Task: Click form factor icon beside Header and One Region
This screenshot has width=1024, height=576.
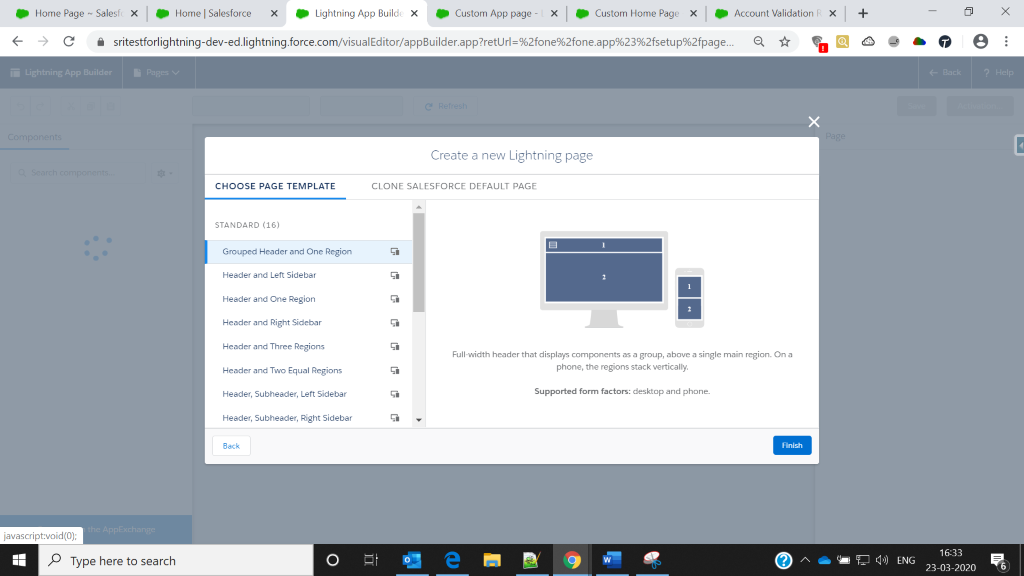Action: click(395, 299)
